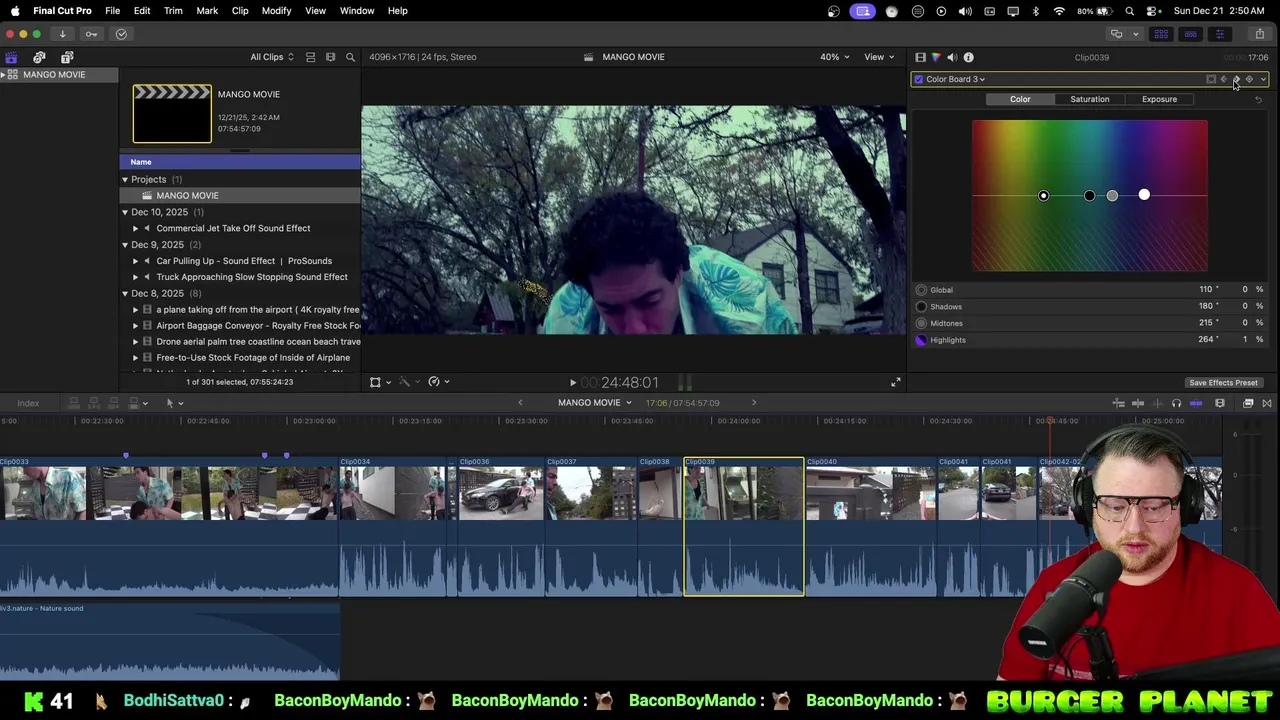Go to previous keyframe in Color Board
This screenshot has width=1280, height=720.
tap(1224, 79)
